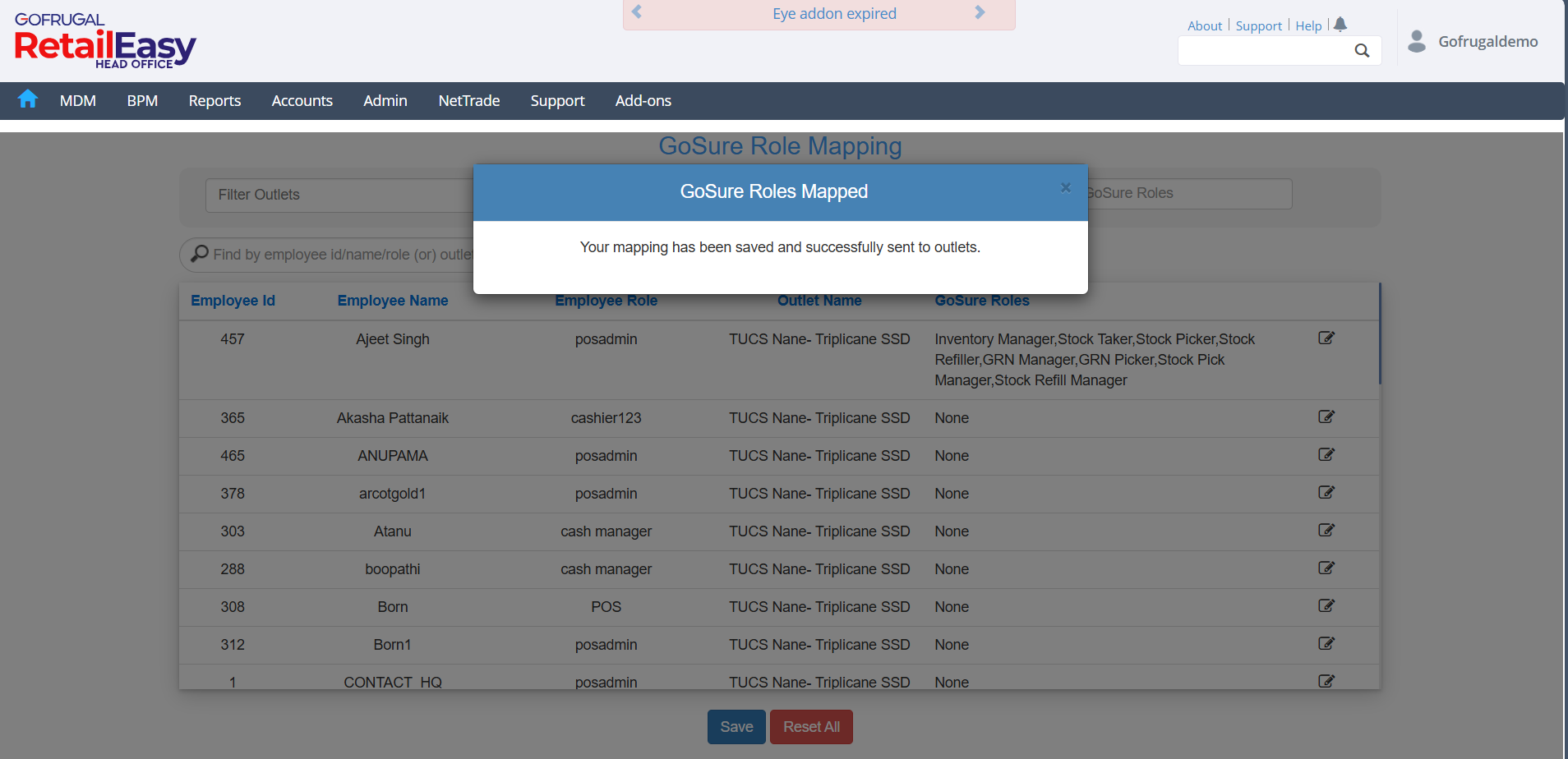Show previous notification with left arrow
This screenshot has width=1568, height=759.
[x=637, y=12]
